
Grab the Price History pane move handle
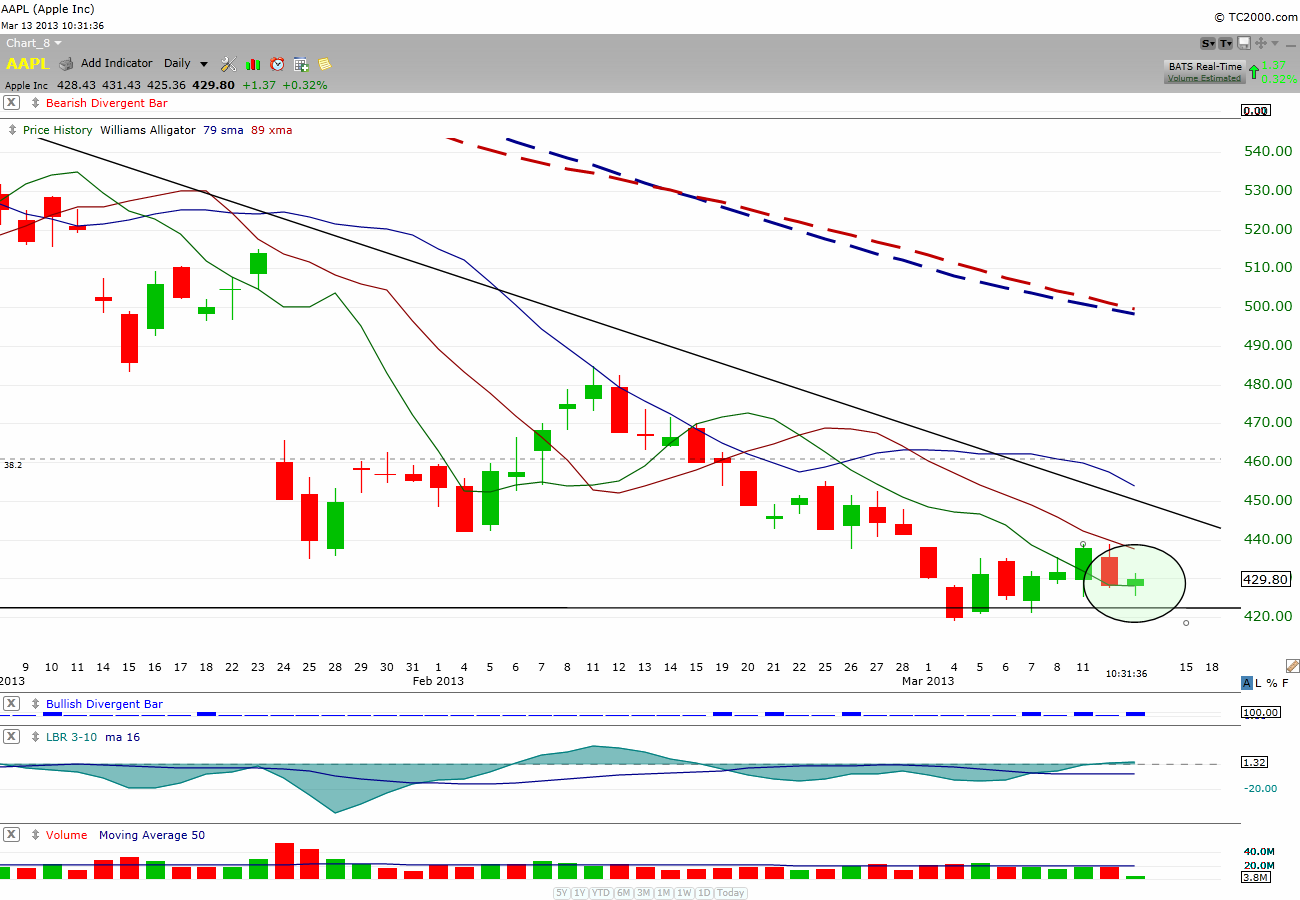point(13,130)
